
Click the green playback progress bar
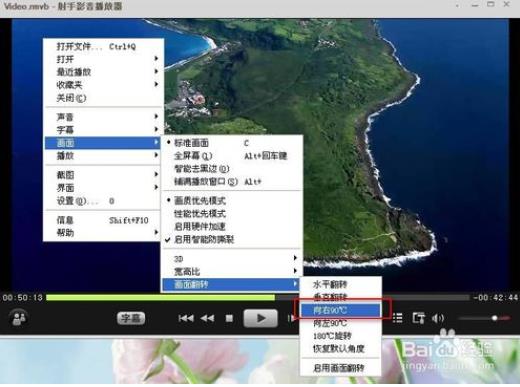[x=160, y=297]
